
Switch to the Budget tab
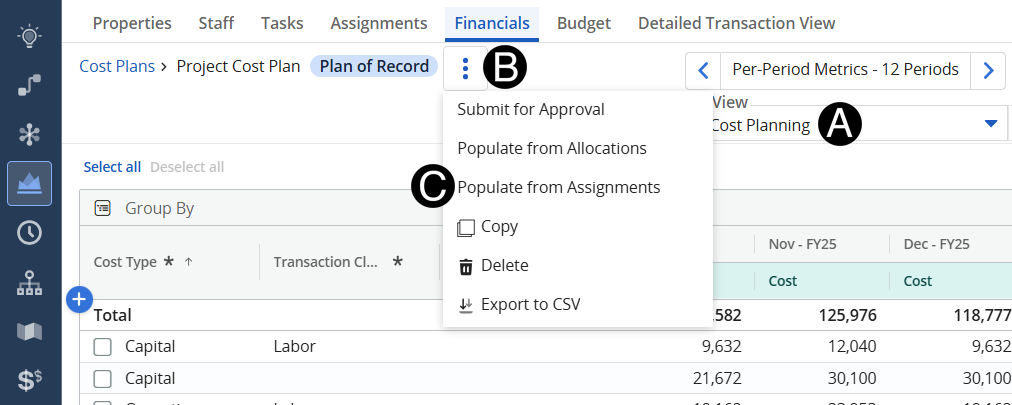coord(584,22)
